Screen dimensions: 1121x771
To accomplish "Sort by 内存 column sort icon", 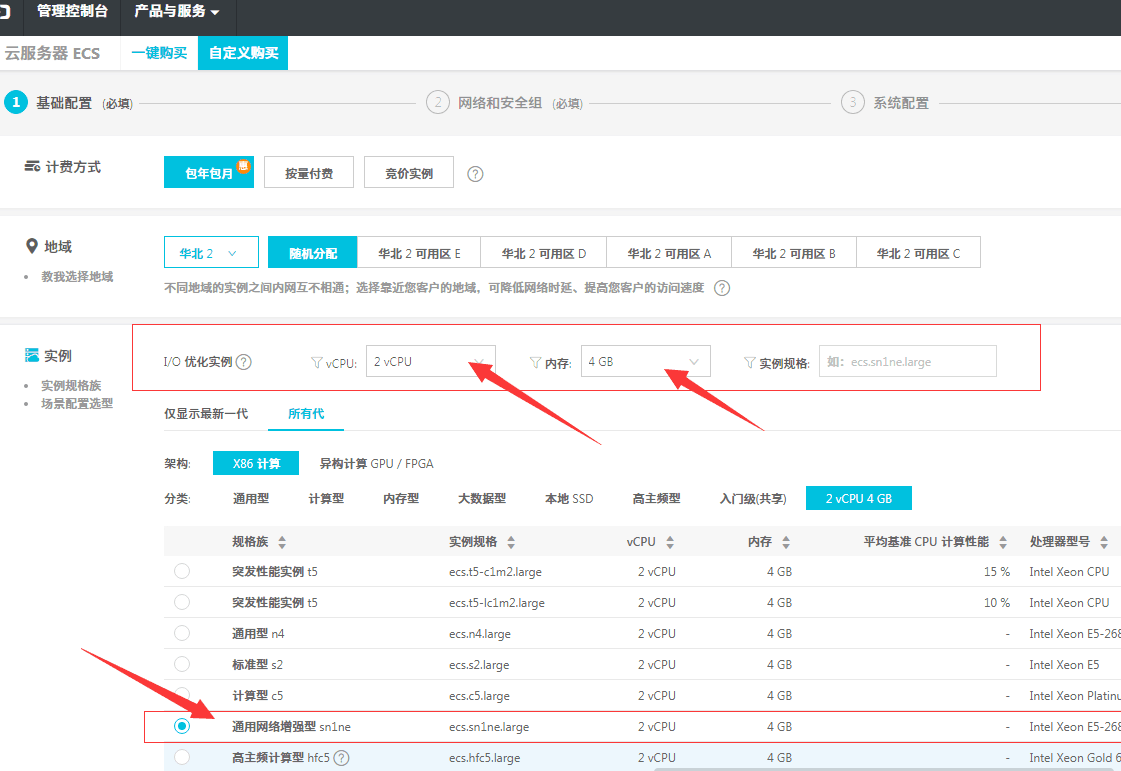I will click(786, 542).
